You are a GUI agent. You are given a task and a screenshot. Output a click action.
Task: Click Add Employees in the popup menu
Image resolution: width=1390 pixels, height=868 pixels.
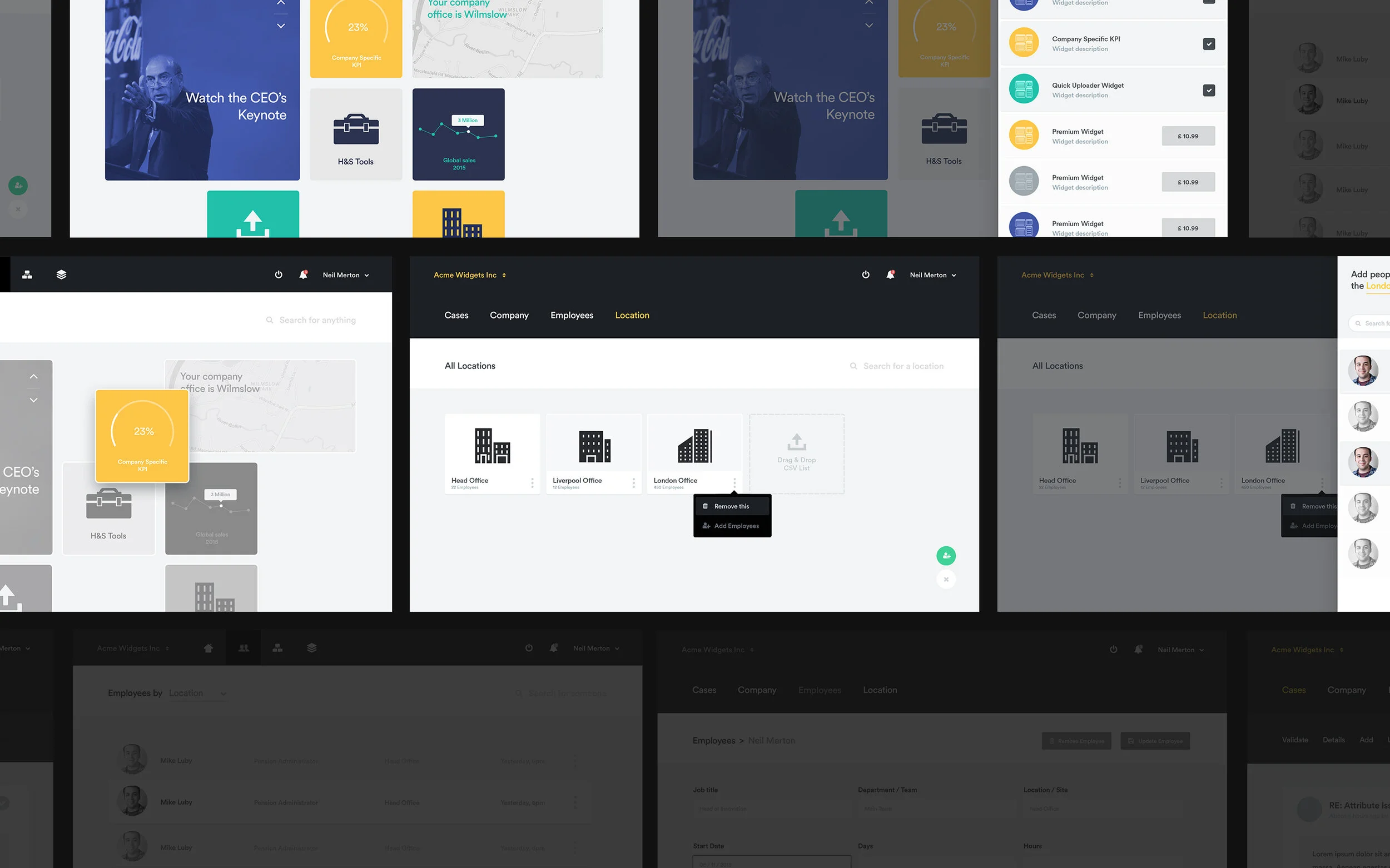(x=736, y=526)
